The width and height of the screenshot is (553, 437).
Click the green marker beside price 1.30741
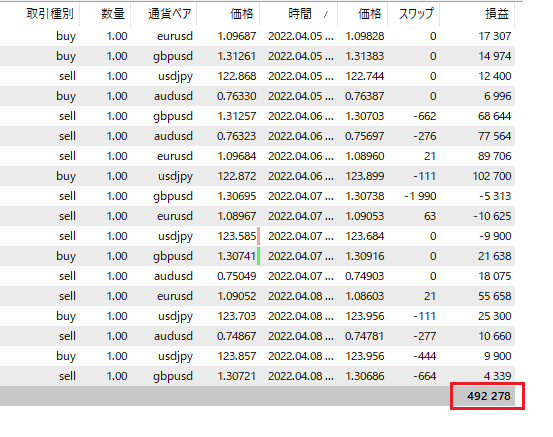click(x=259, y=256)
